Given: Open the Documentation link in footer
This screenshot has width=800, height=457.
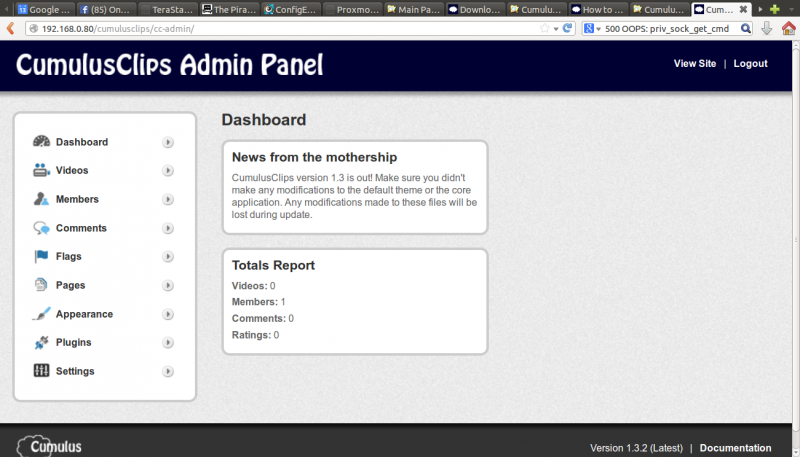Looking at the screenshot, I should point(735,448).
